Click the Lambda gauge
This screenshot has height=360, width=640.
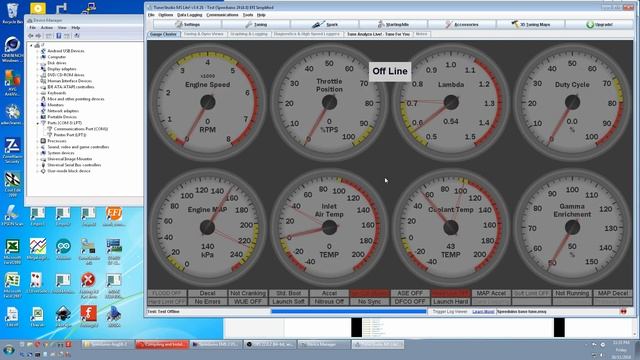[x=451, y=102]
